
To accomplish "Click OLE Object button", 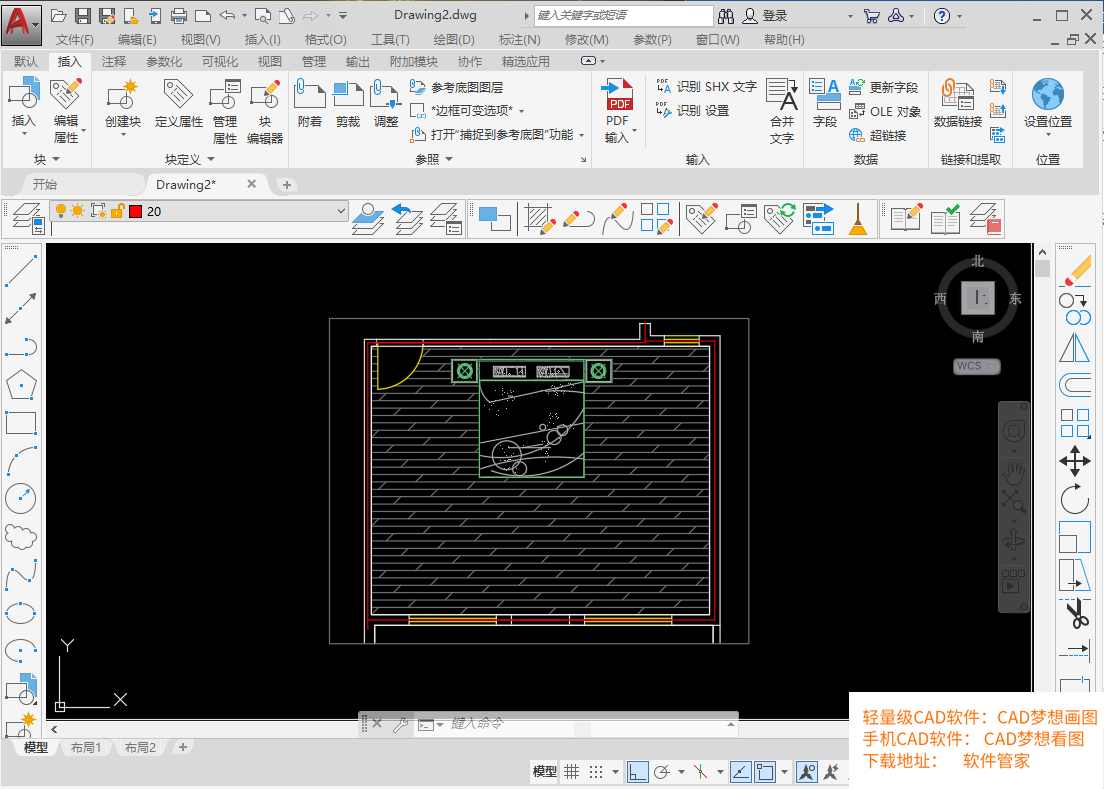I will click(885, 111).
